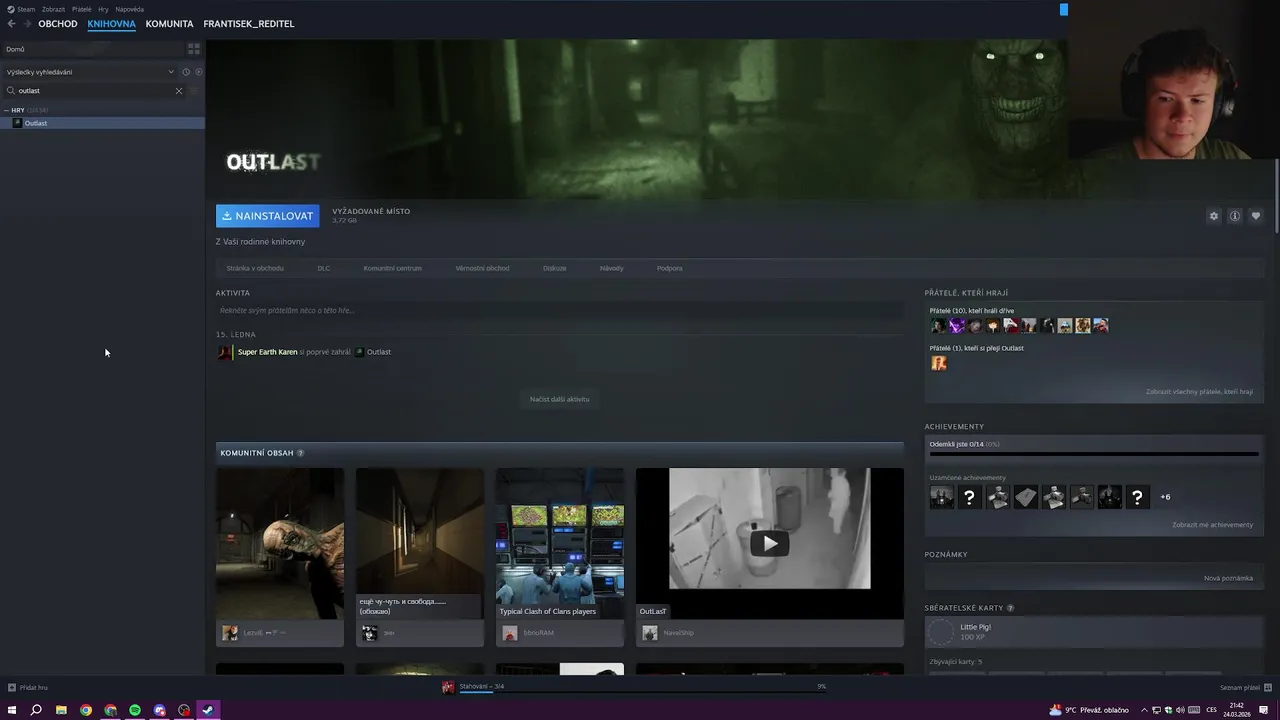Image resolution: width=1280 pixels, height=720 pixels.
Task: Open the FRANTISEK_REDITEL profile tab
Action: (x=249, y=24)
